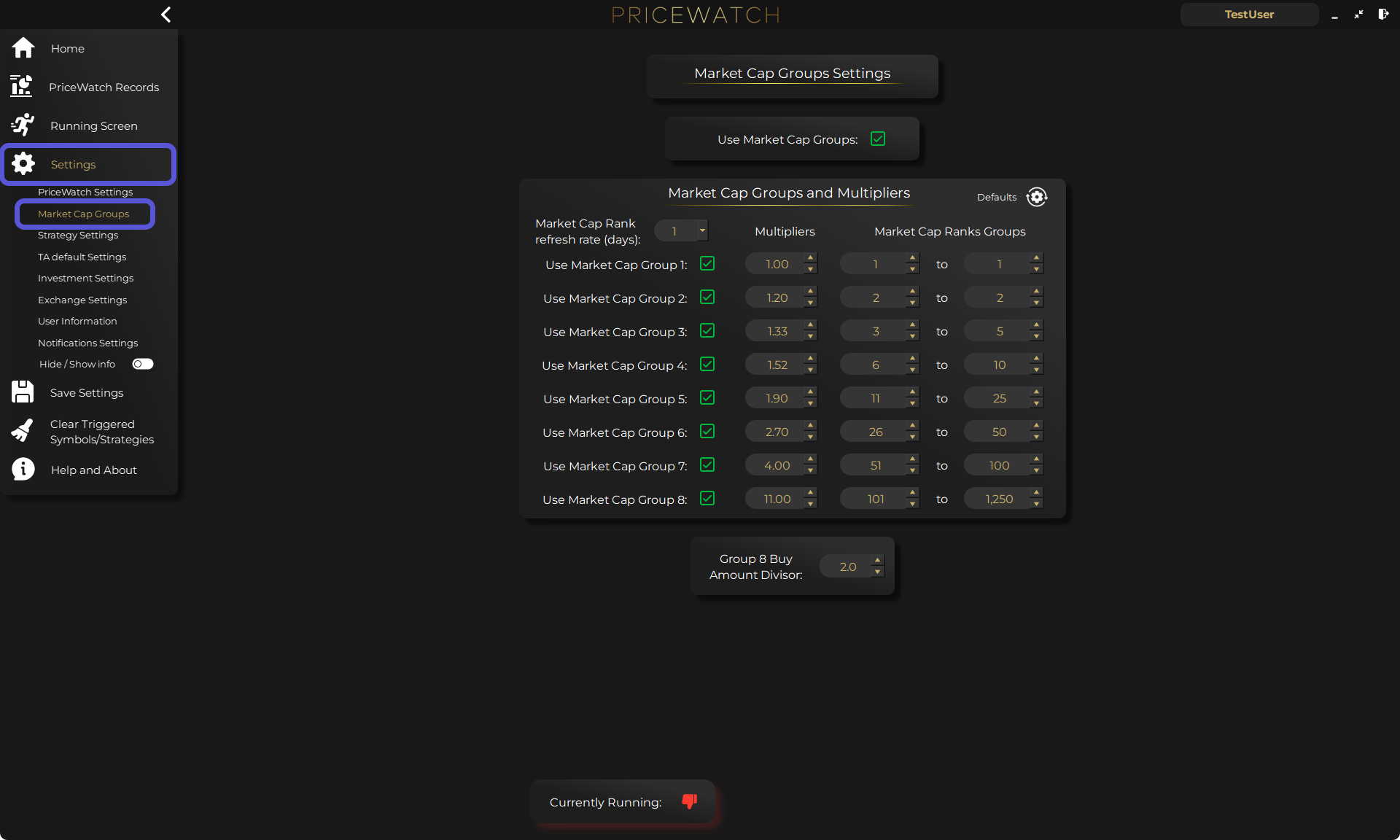Uncheck Use Market Cap Group 8 checkbox
Screen dimensions: 1400x840
pos(707,499)
